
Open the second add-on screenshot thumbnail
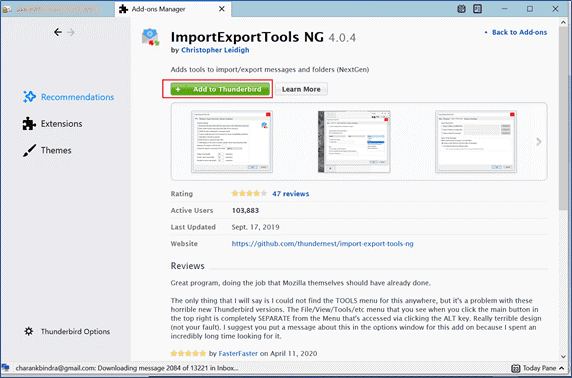354,142
